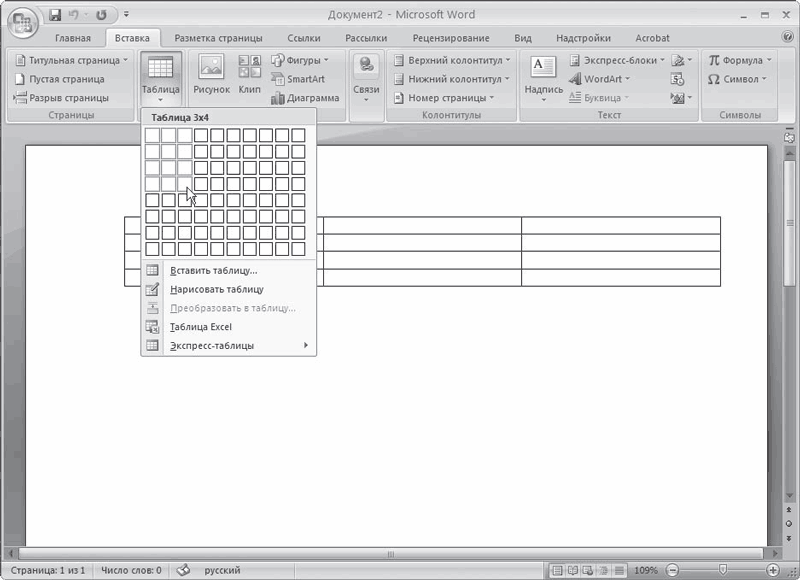The image size is (800, 580).
Task: Click zoom out minus button
Action: (x=672, y=570)
